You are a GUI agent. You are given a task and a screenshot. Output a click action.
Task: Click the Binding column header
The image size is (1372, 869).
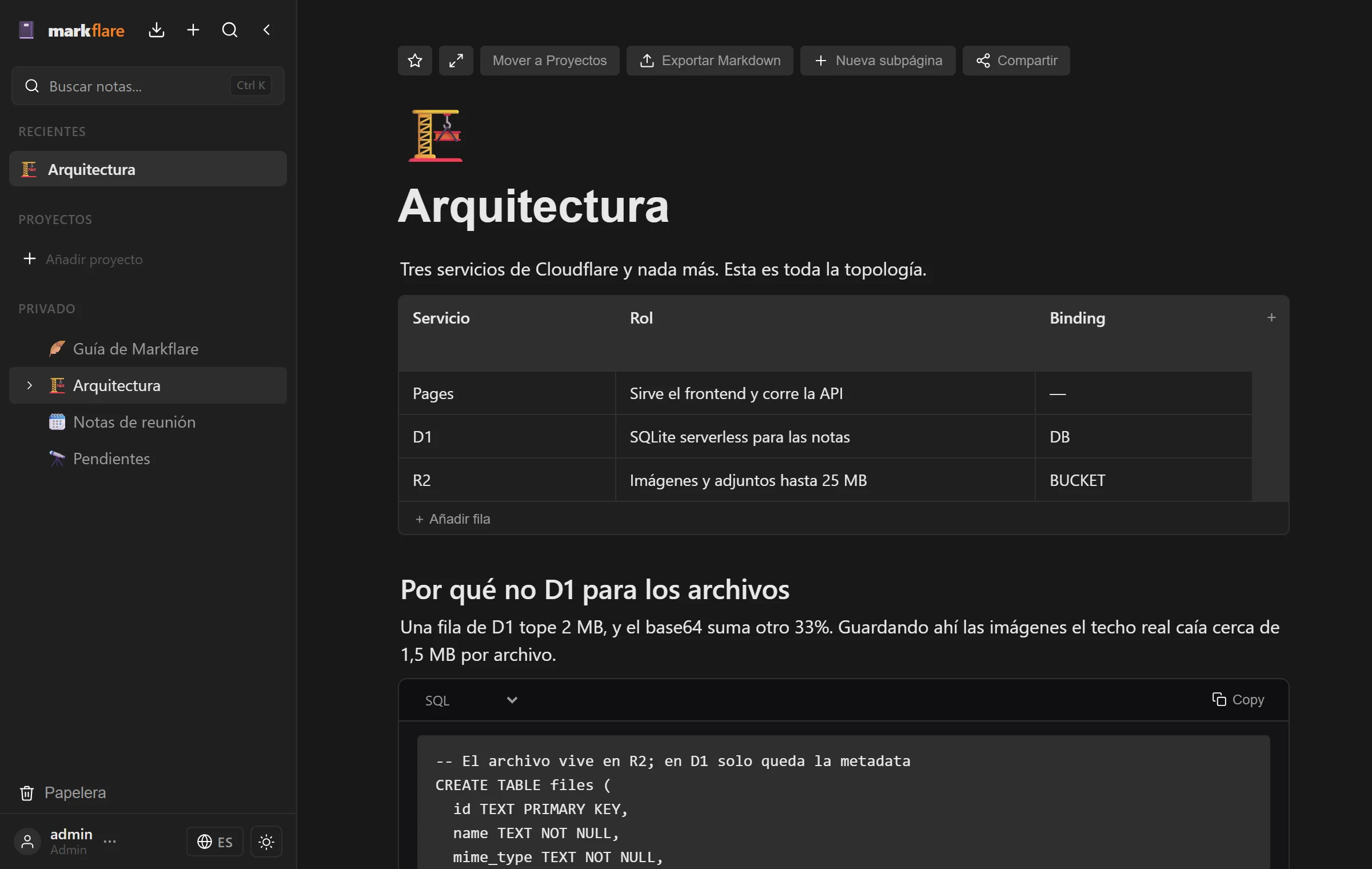tap(1143, 333)
